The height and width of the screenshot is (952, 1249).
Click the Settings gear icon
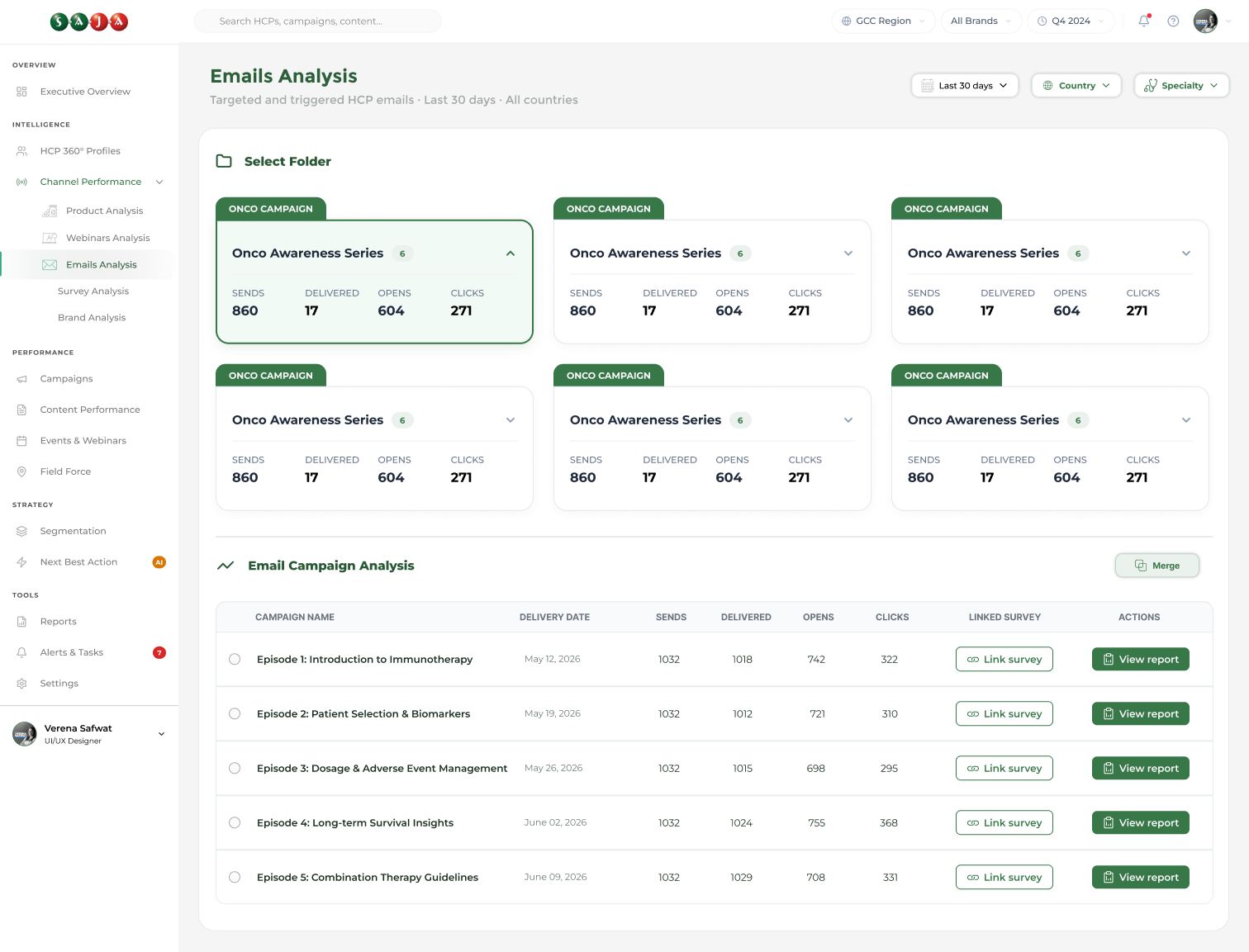click(x=21, y=684)
